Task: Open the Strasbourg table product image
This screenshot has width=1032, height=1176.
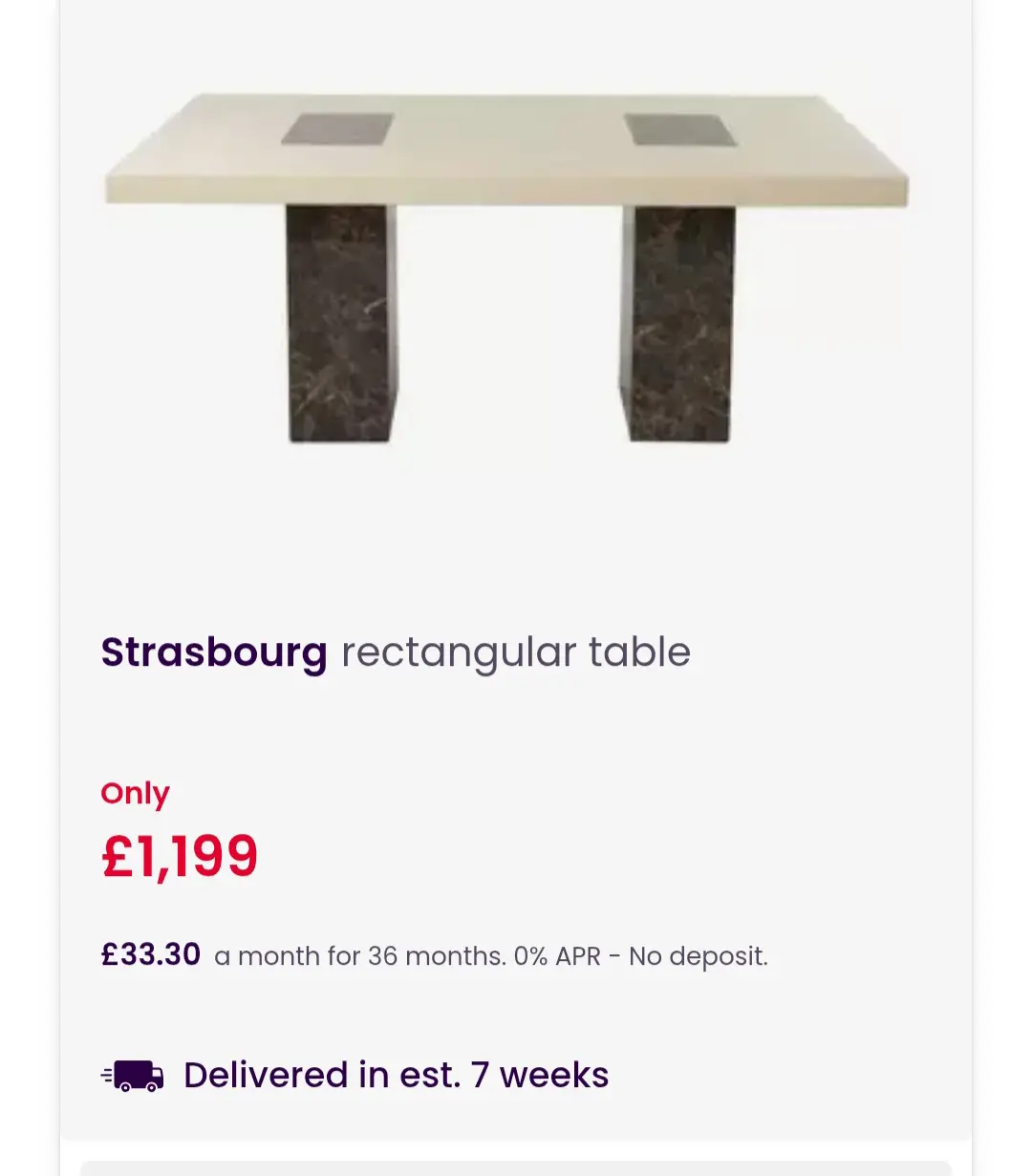Action: (506, 267)
